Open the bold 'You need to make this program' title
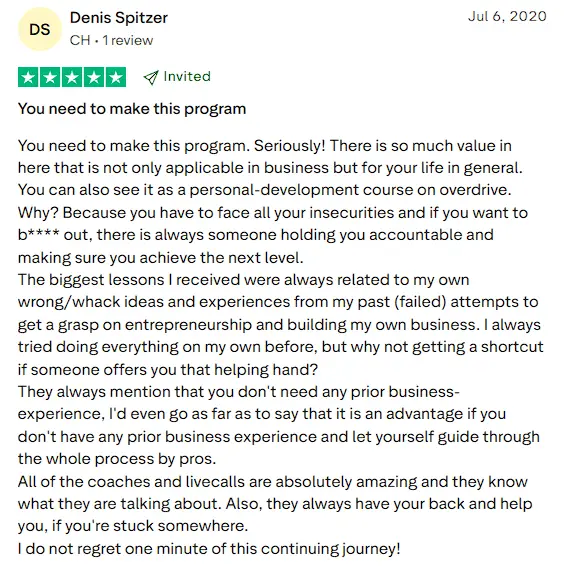Image resolution: width=575 pixels, height=566 pixels. [x=132, y=109]
